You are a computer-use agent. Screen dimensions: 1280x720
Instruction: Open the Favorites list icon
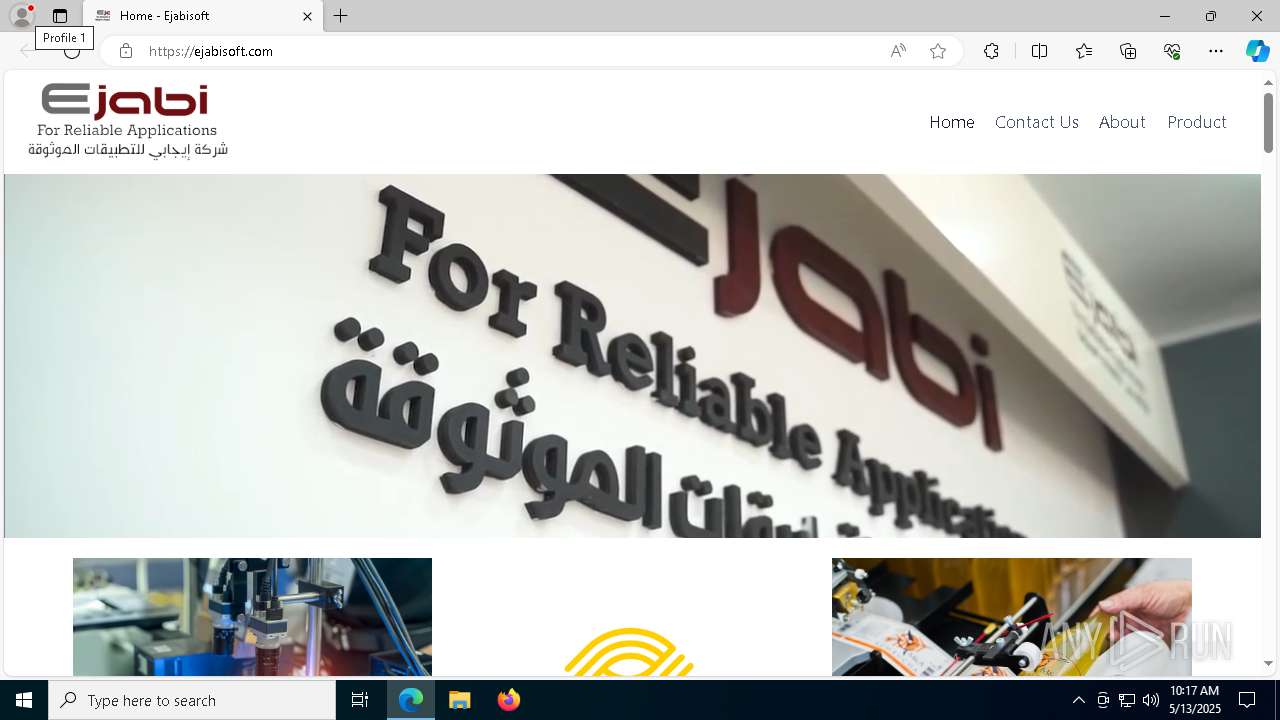[1084, 51]
